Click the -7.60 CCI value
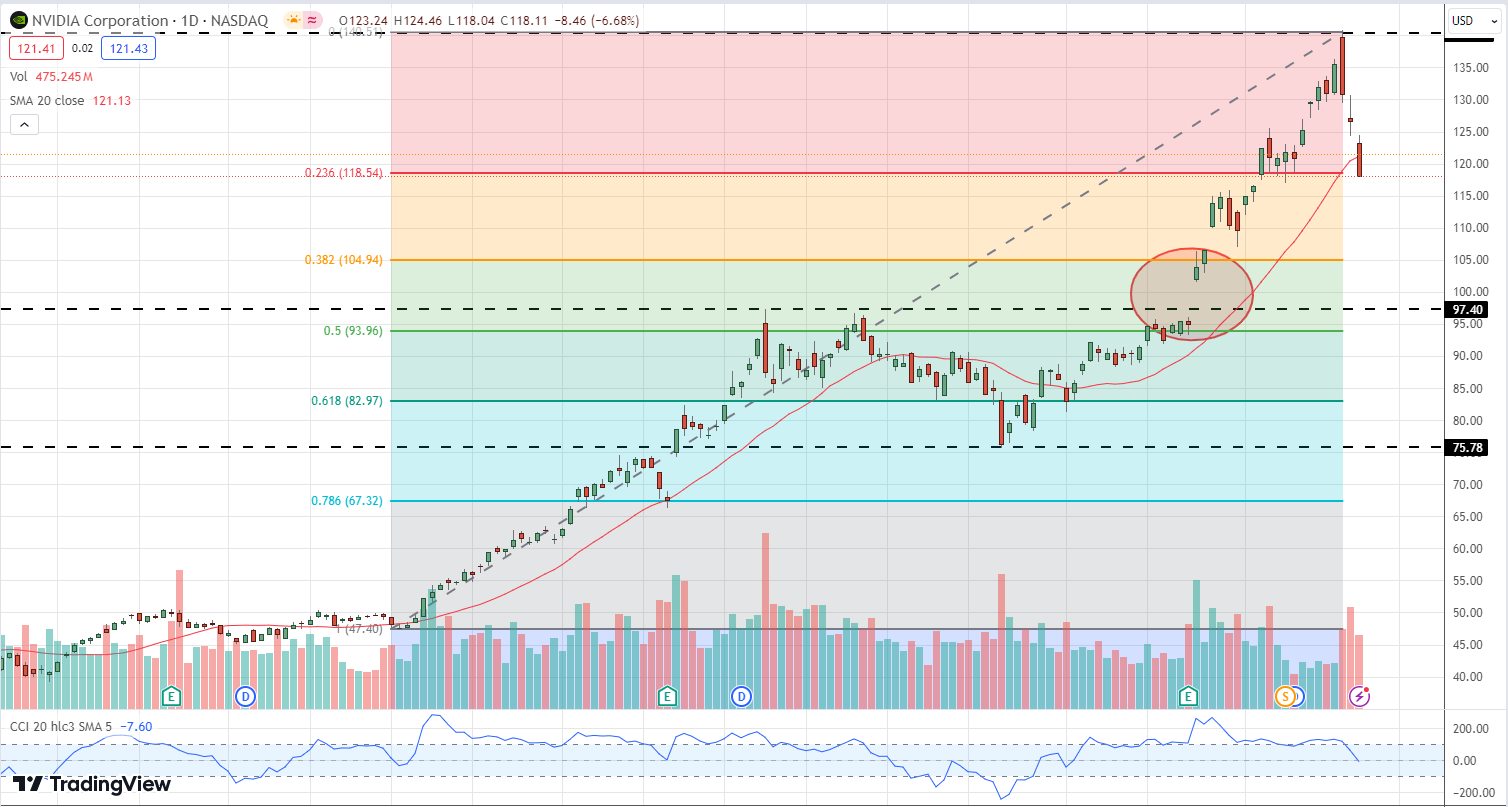The image size is (1508, 807). tap(135, 726)
